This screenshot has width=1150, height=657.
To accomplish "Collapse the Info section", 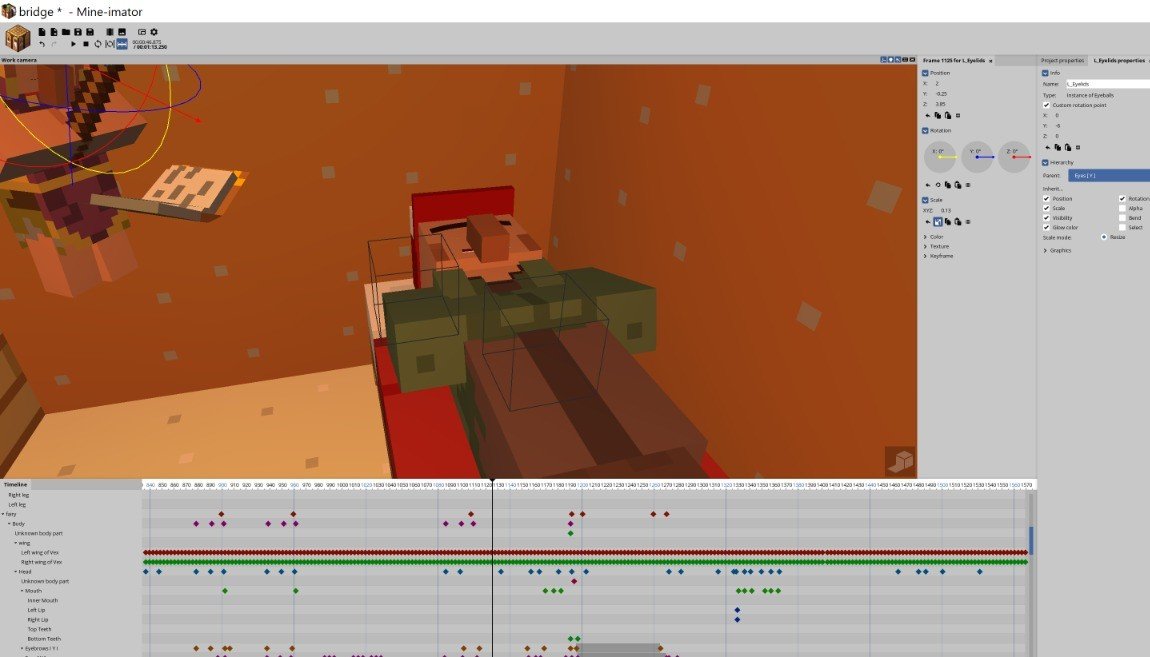I will point(1045,73).
